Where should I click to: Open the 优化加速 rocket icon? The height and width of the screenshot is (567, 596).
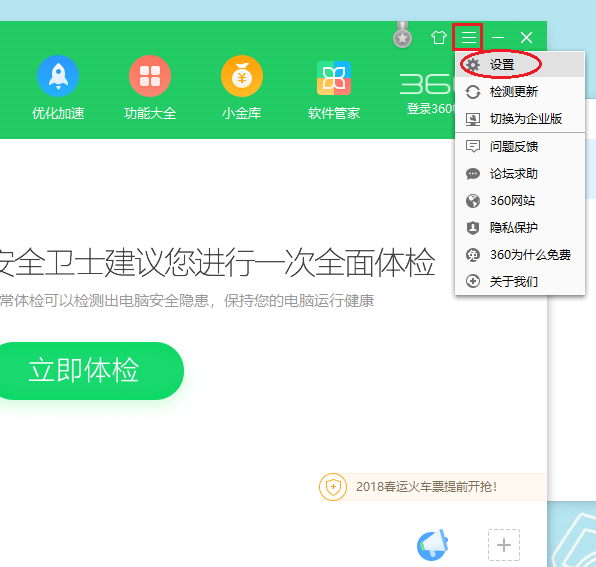coord(58,76)
